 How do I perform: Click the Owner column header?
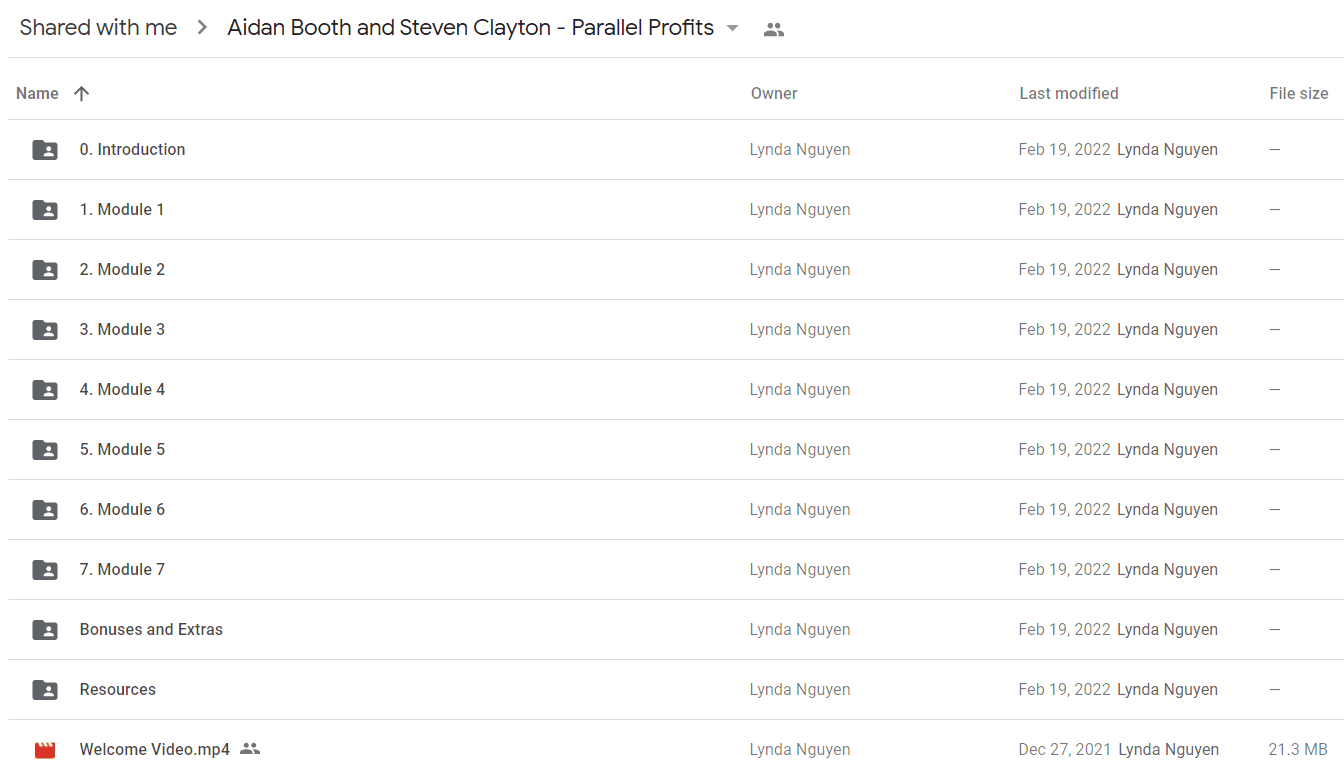[774, 93]
